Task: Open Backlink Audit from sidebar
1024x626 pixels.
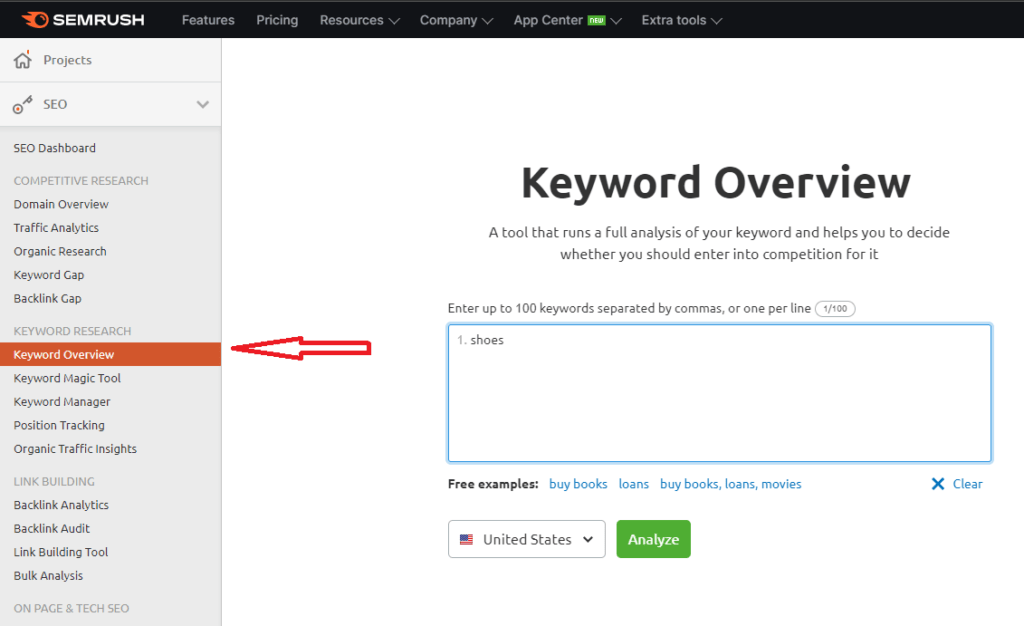Action: coord(52,528)
